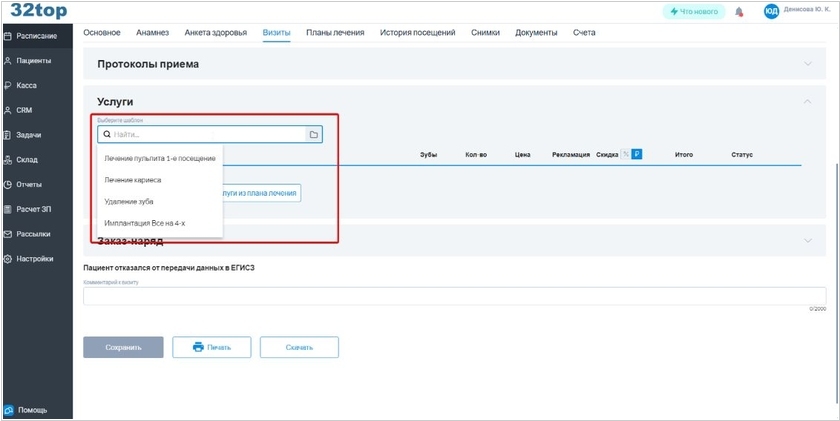Screen dimensions: 840x421
Task: Click the template folder icon
Action: point(313,134)
